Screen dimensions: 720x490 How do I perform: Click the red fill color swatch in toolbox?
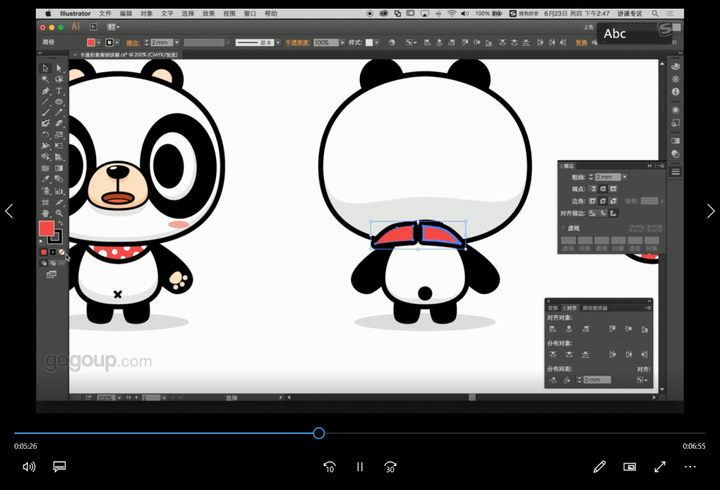pyautogui.click(x=46, y=229)
